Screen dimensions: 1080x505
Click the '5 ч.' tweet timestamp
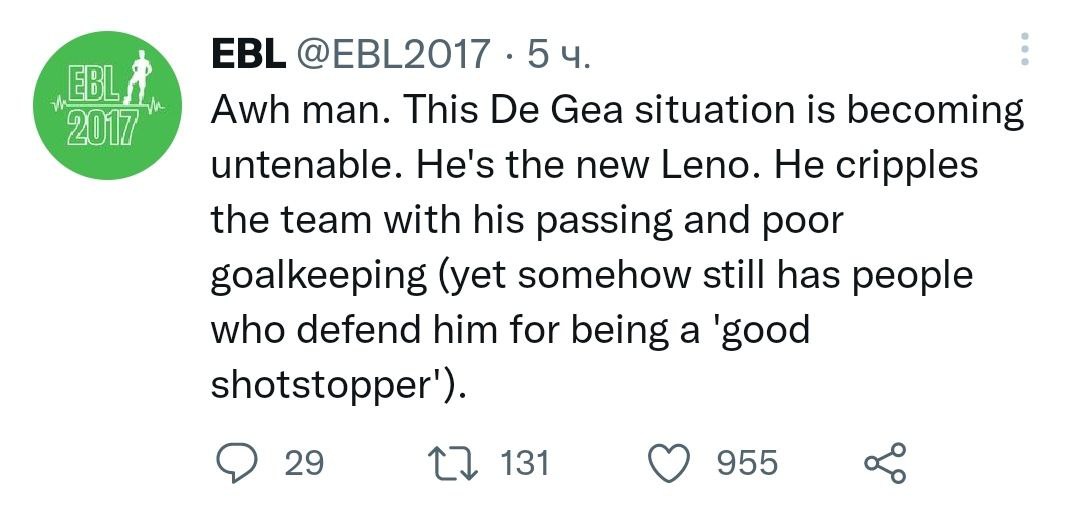click(558, 53)
